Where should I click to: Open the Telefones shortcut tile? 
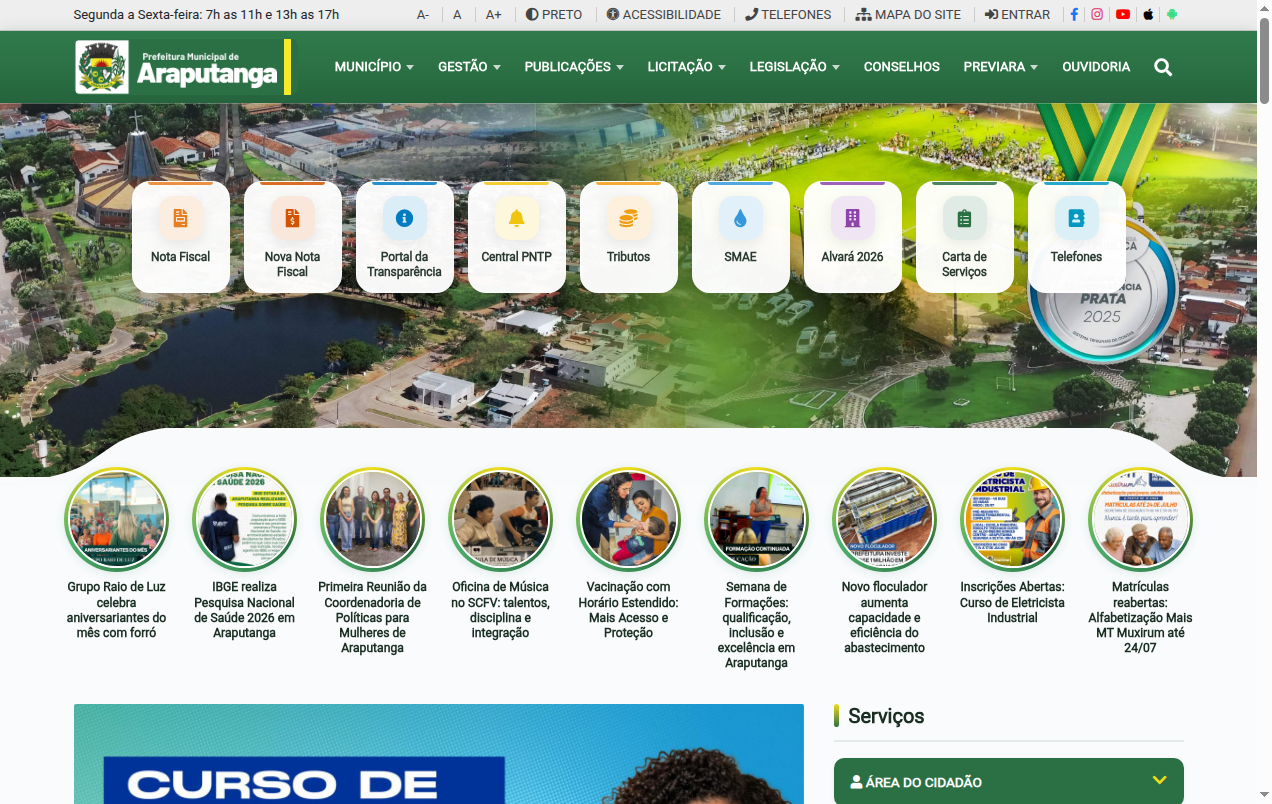1076,237
